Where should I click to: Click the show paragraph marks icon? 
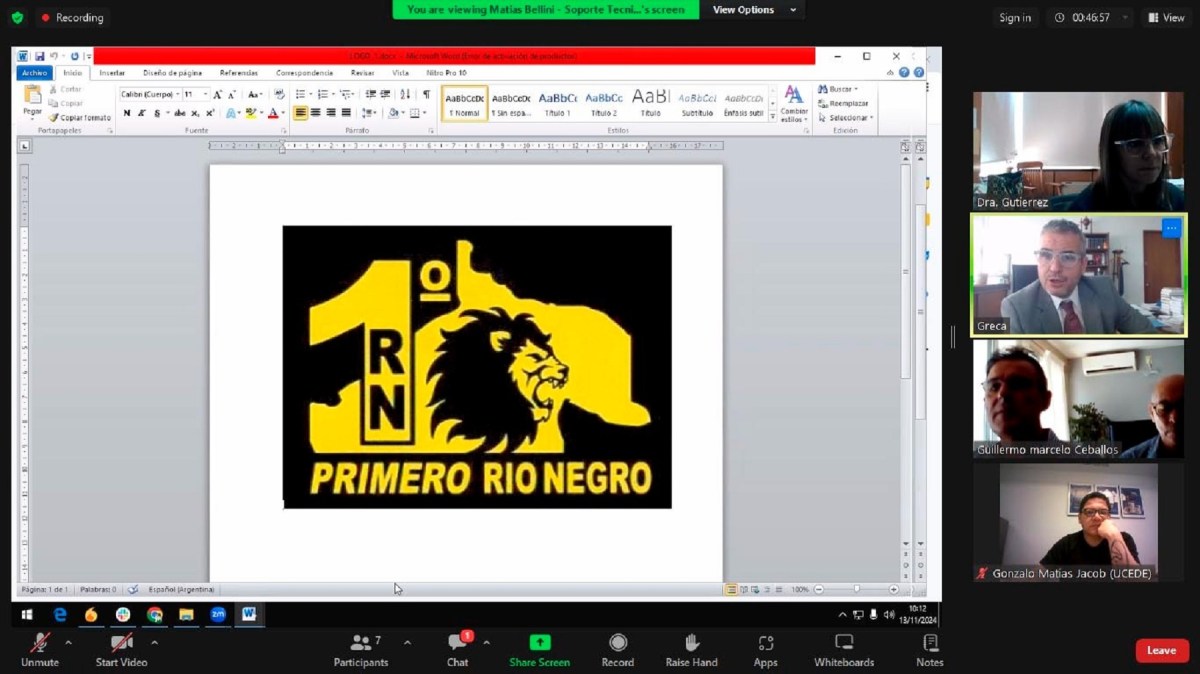click(x=426, y=94)
